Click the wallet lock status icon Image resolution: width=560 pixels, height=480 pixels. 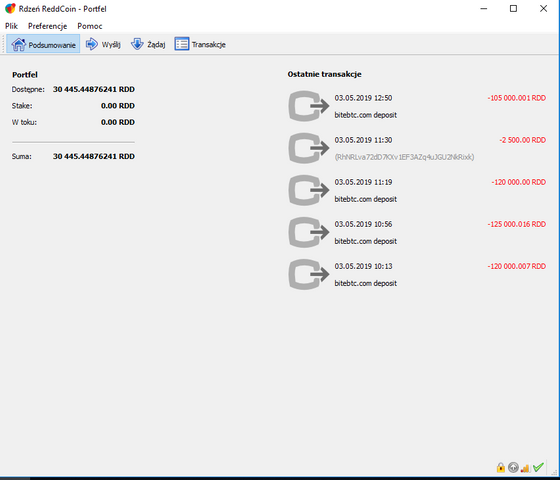tap(500, 467)
